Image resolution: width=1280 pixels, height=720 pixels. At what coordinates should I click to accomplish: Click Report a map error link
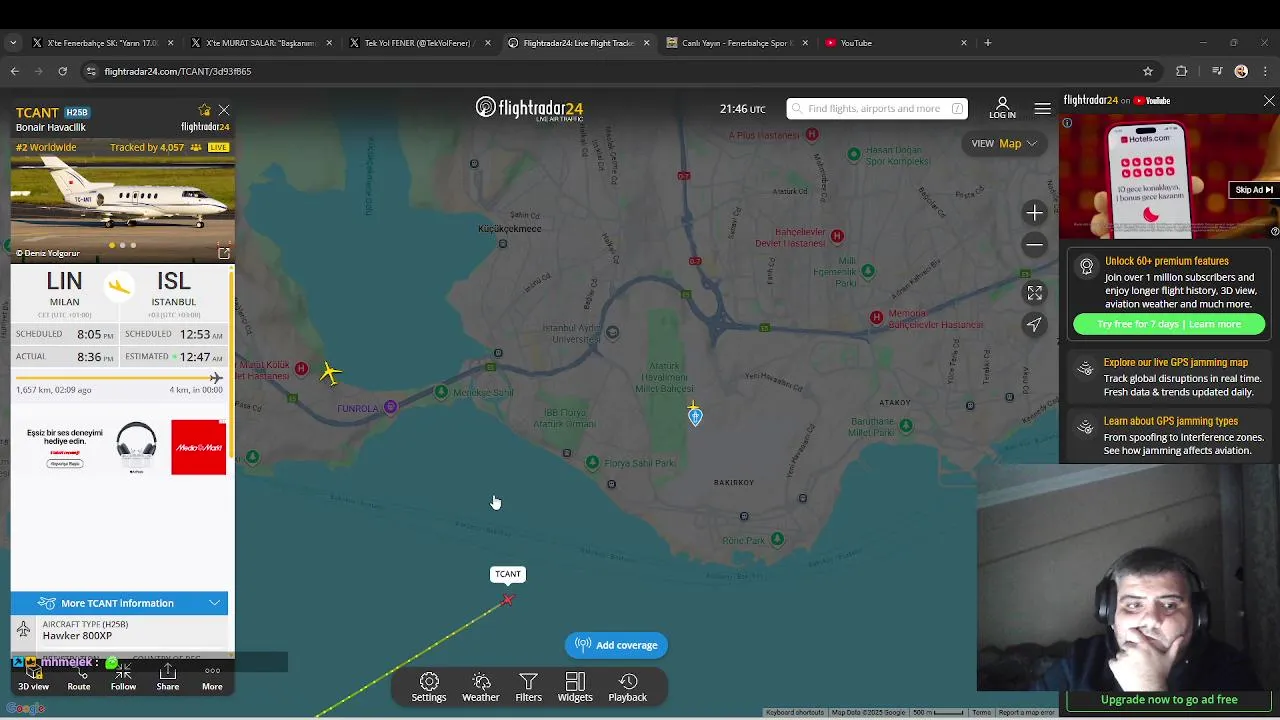[1026, 712]
